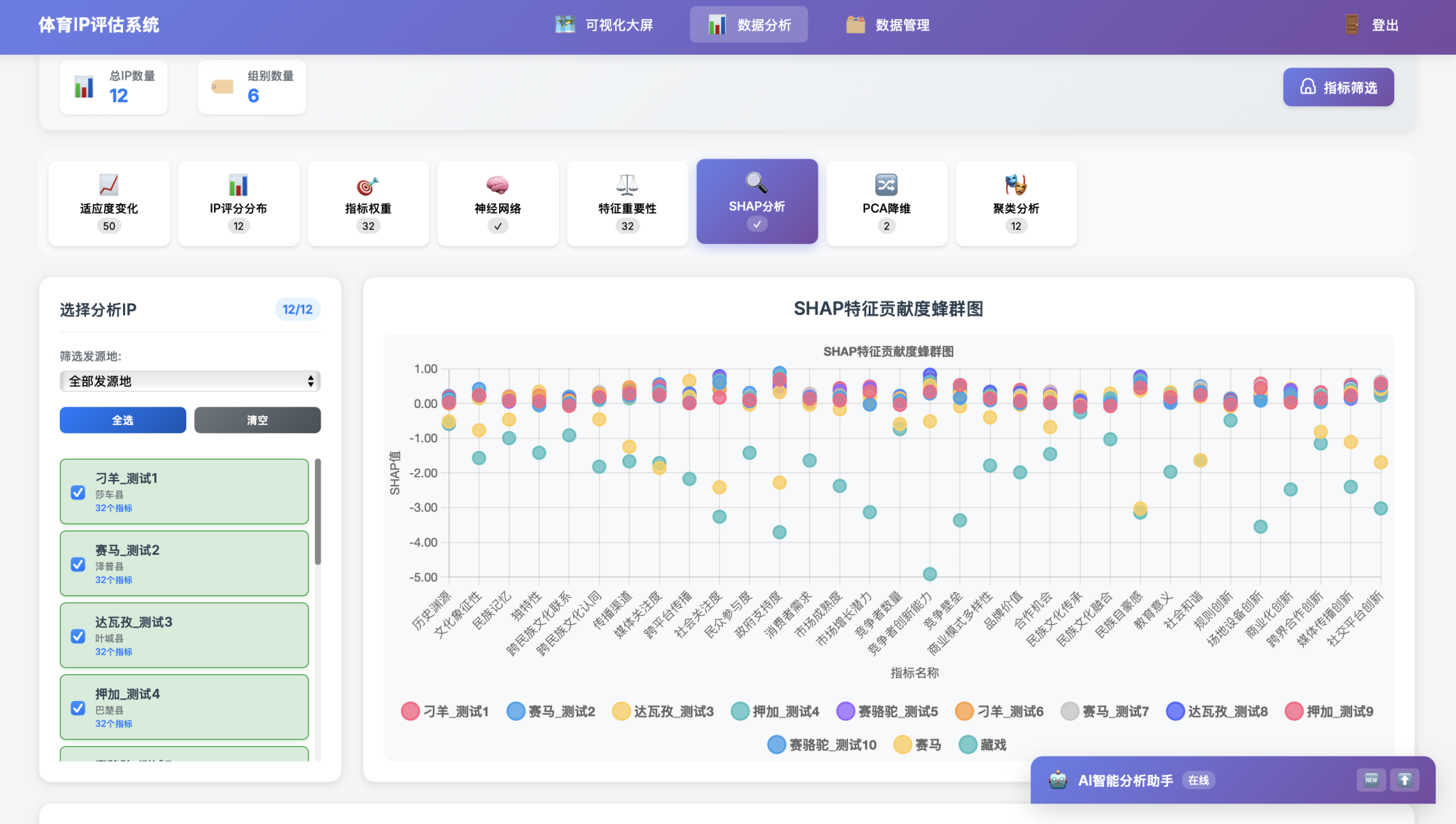Click the 清空 button
Screen dimensions: 1456x824
[x=257, y=420]
